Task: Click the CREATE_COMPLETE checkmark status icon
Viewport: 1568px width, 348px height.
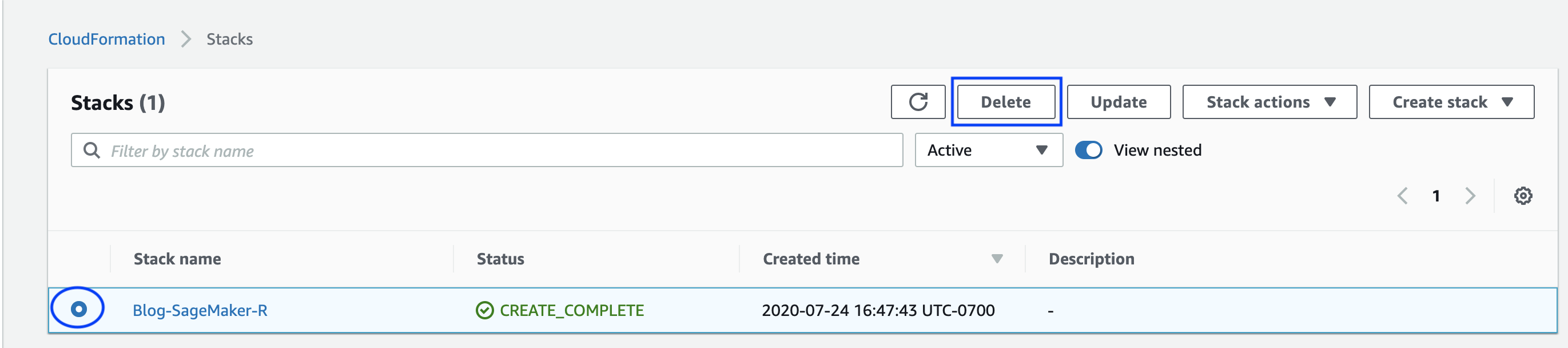Action: (x=484, y=310)
